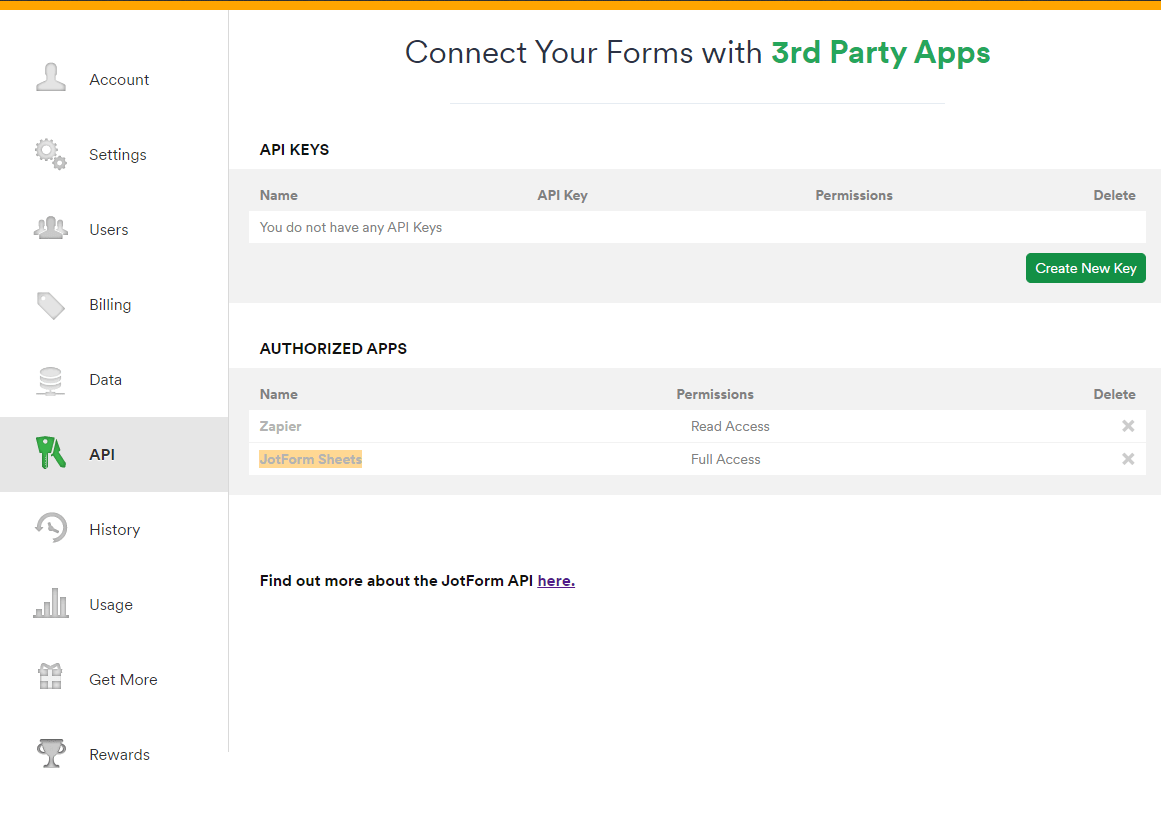
Task: Click the green API key icon
Action: coord(51,453)
